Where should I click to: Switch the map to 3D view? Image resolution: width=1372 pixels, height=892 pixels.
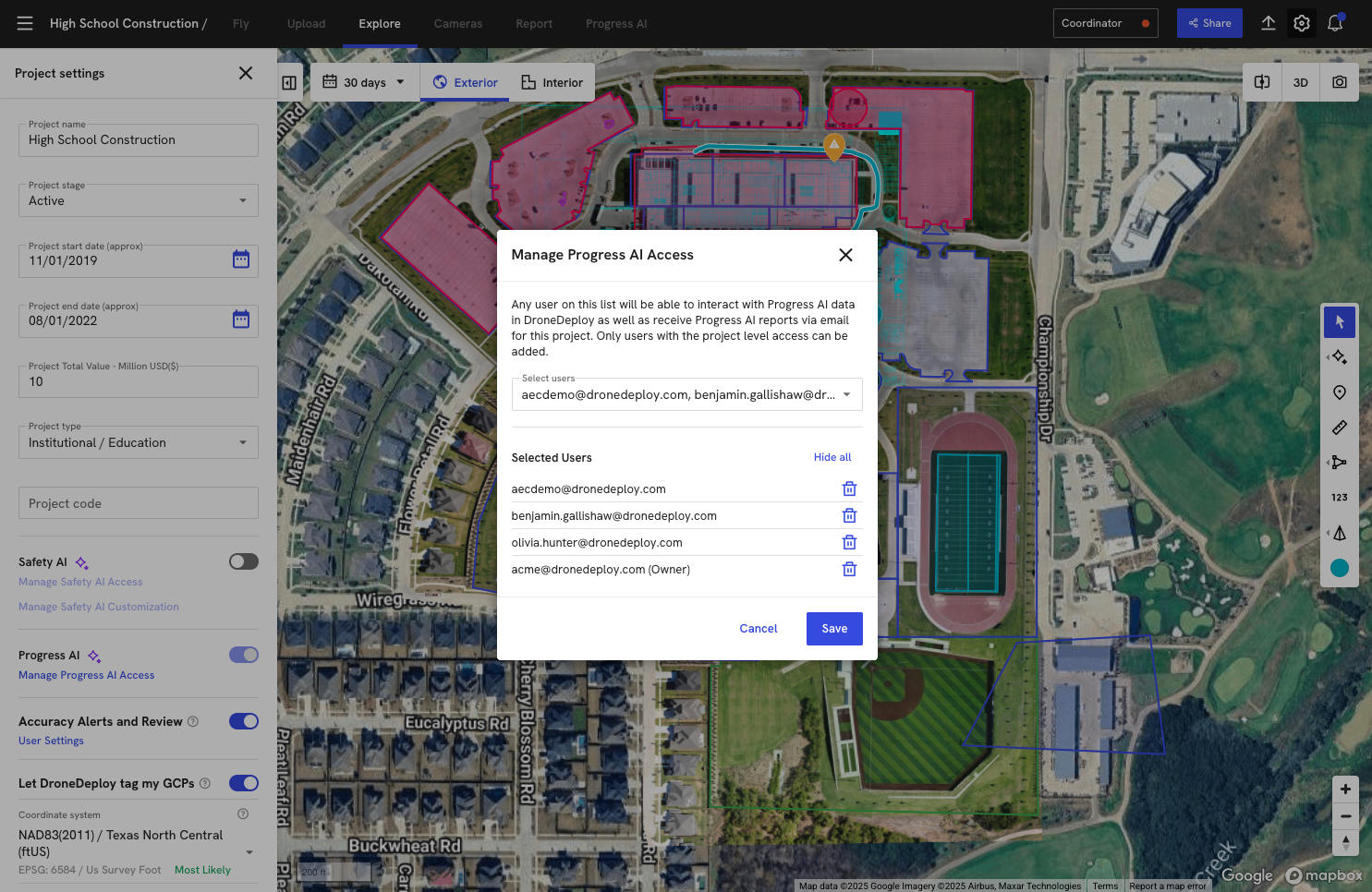coord(1301,82)
